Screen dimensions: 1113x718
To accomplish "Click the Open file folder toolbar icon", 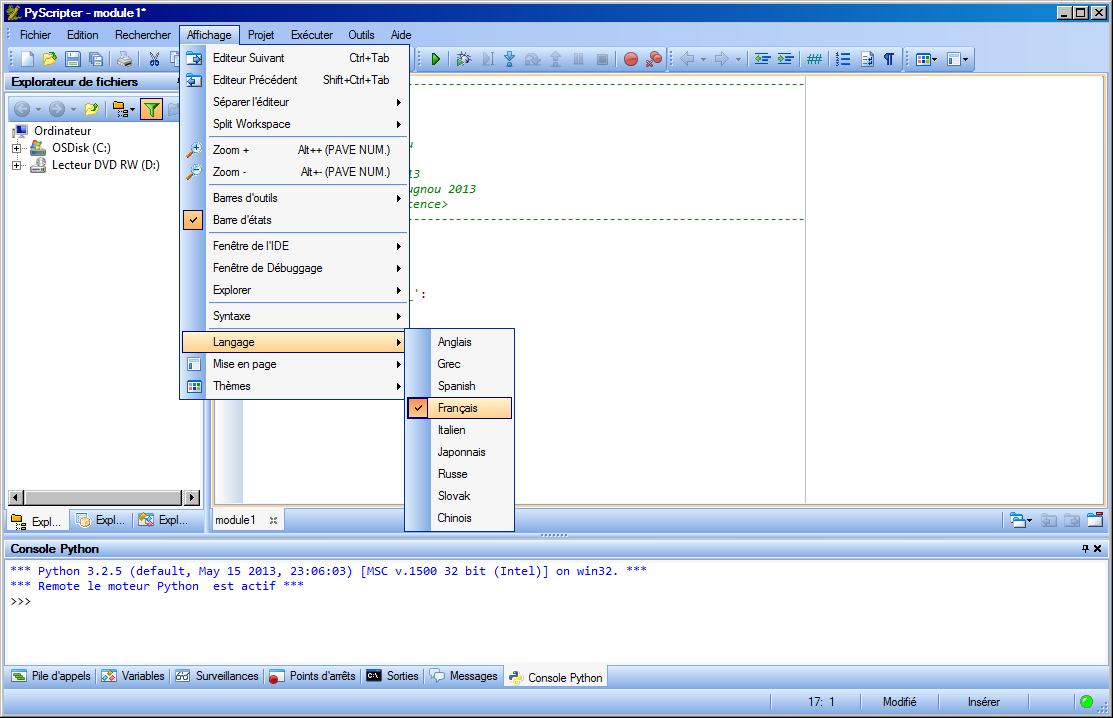I will coord(50,59).
